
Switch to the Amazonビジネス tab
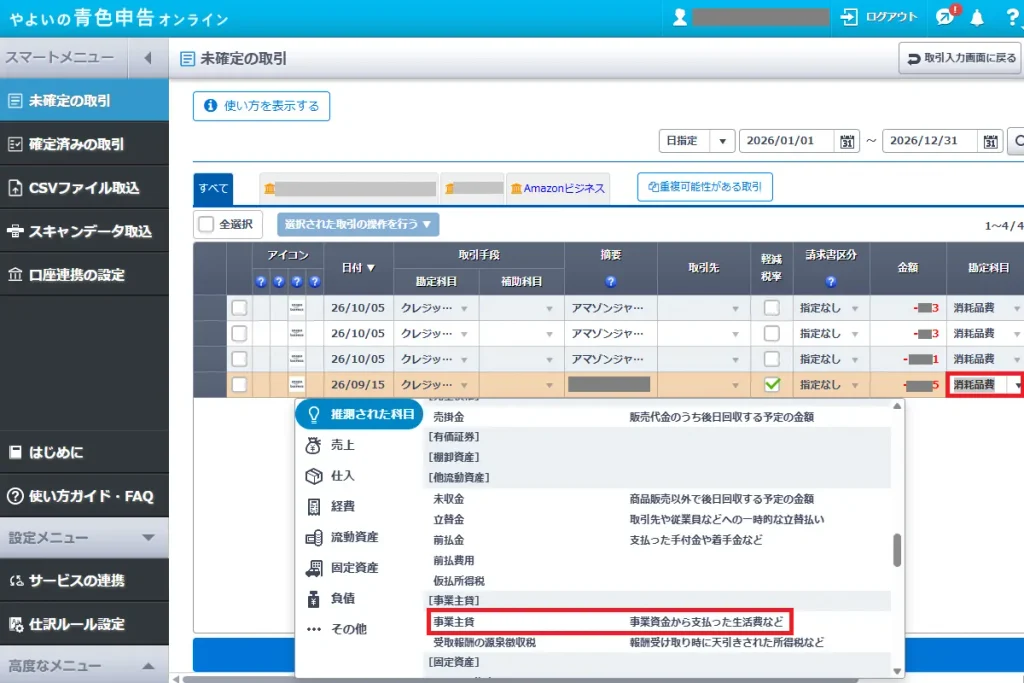pyautogui.click(x=558, y=189)
